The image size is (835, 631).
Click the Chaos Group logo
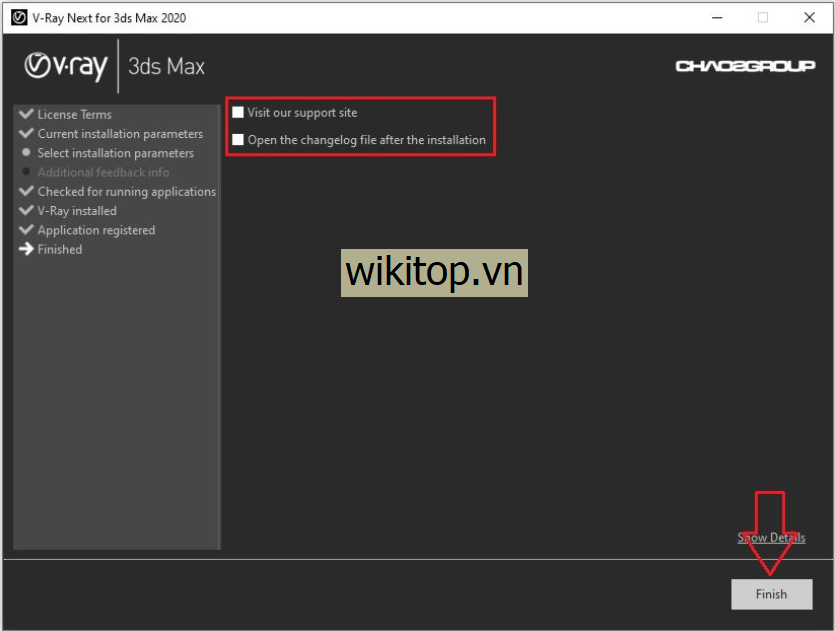pyautogui.click(x=745, y=66)
